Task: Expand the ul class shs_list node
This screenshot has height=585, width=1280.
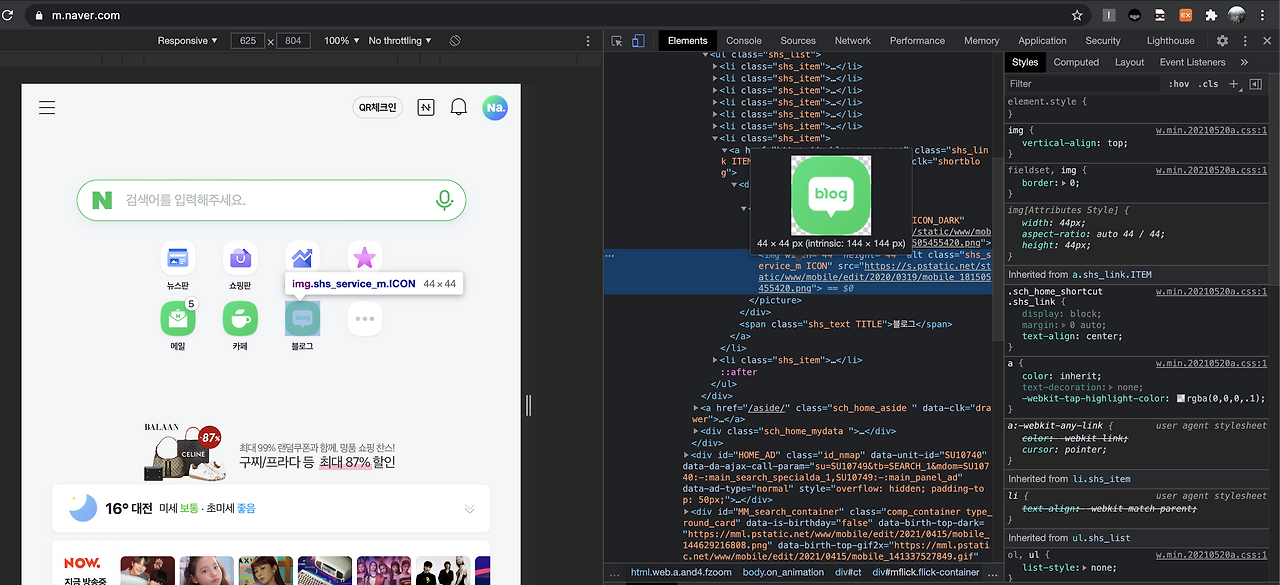Action: tap(706, 55)
